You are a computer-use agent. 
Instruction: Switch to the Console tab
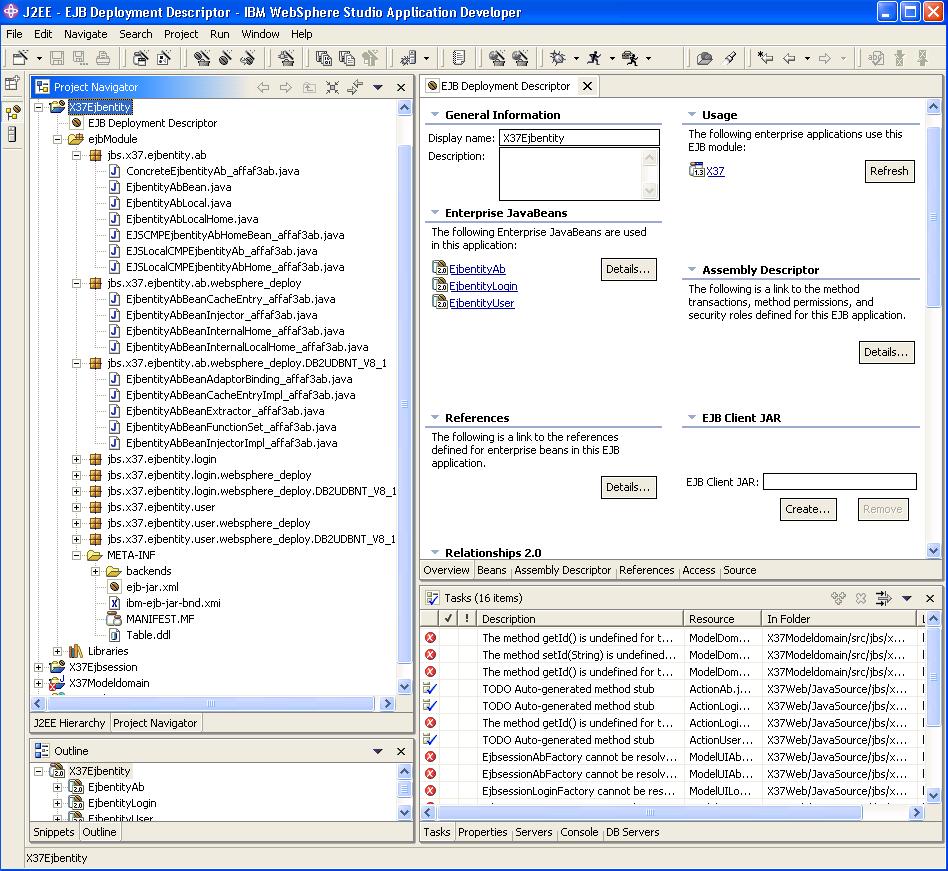coord(579,832)
